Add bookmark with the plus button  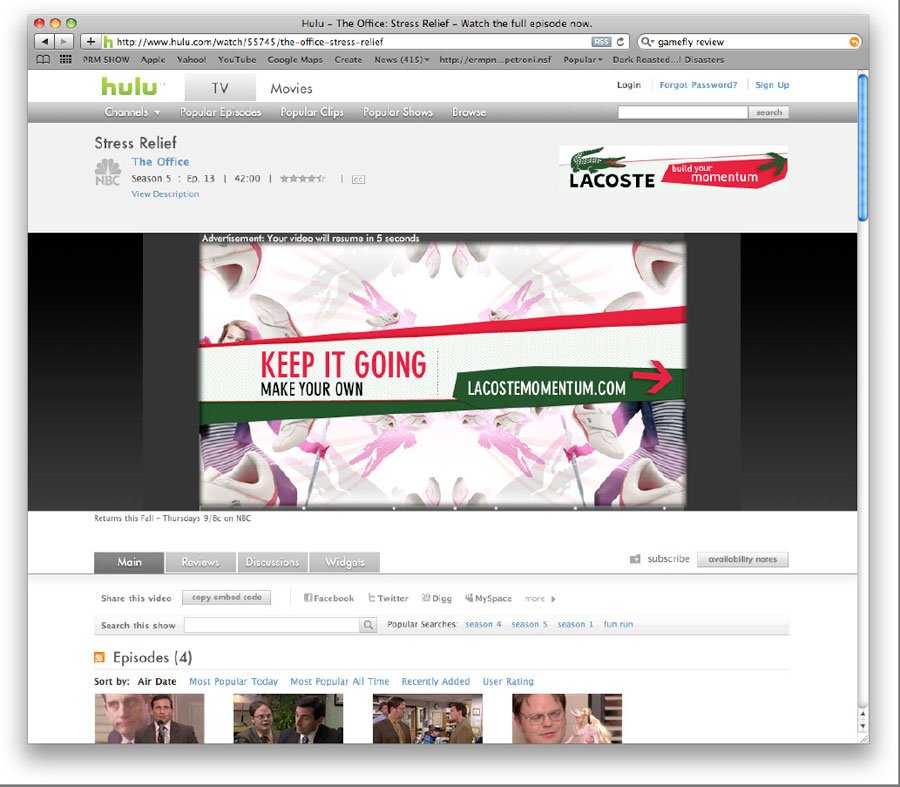[x=90, y=41]
